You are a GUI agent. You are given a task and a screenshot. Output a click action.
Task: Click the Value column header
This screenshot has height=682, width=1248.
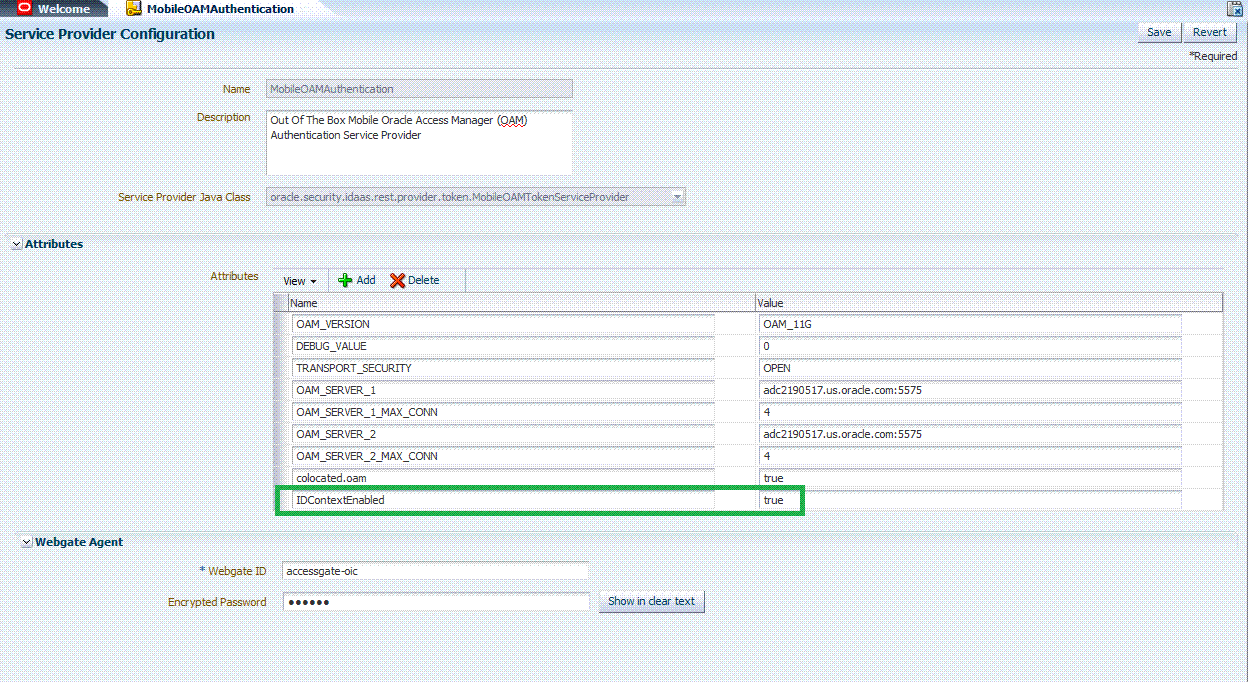pyautogui.click(x=988, y=303)
